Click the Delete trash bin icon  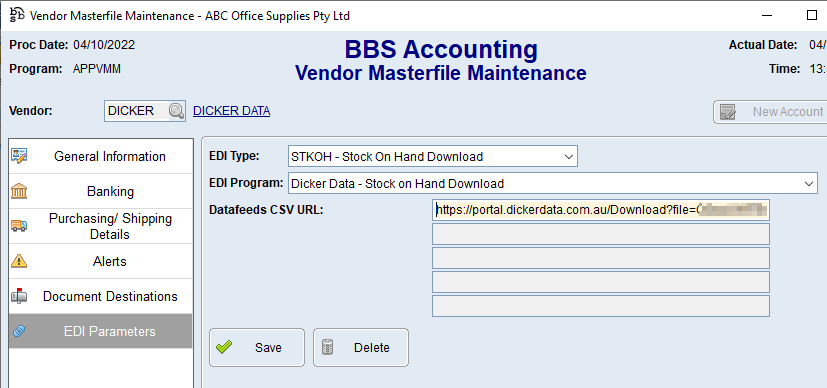click(328, 347)
